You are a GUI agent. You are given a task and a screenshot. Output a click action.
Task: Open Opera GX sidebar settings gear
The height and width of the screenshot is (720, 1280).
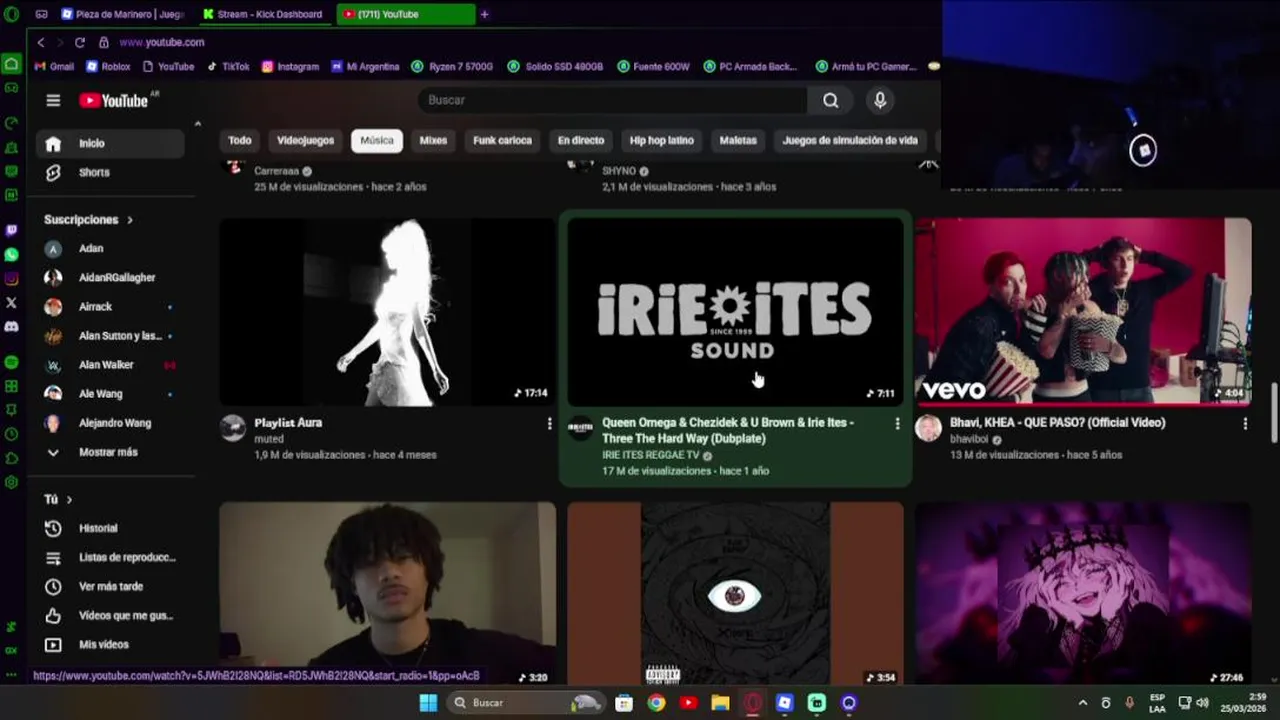point(11,482)
